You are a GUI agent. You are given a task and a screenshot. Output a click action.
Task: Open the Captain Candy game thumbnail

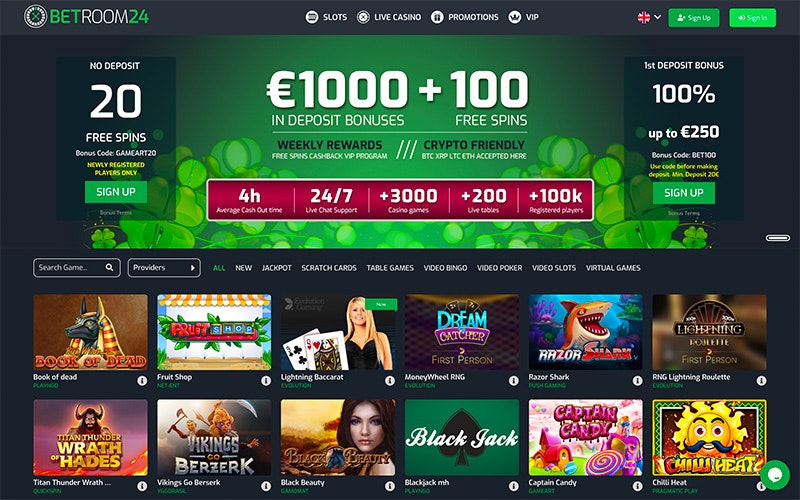click(x=586, y=437)
